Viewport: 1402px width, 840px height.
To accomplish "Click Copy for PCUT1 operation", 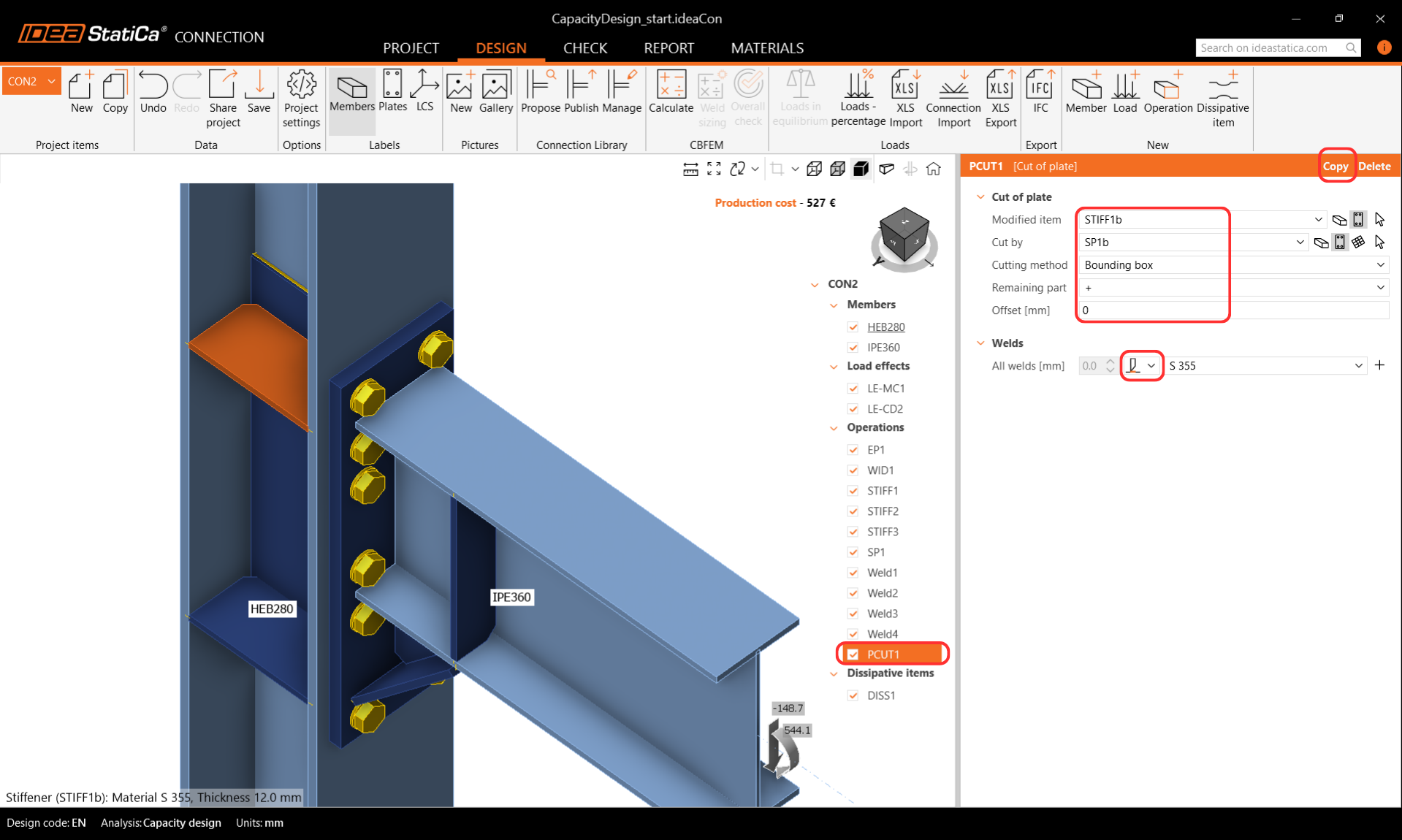I will tap(1336, 166).
